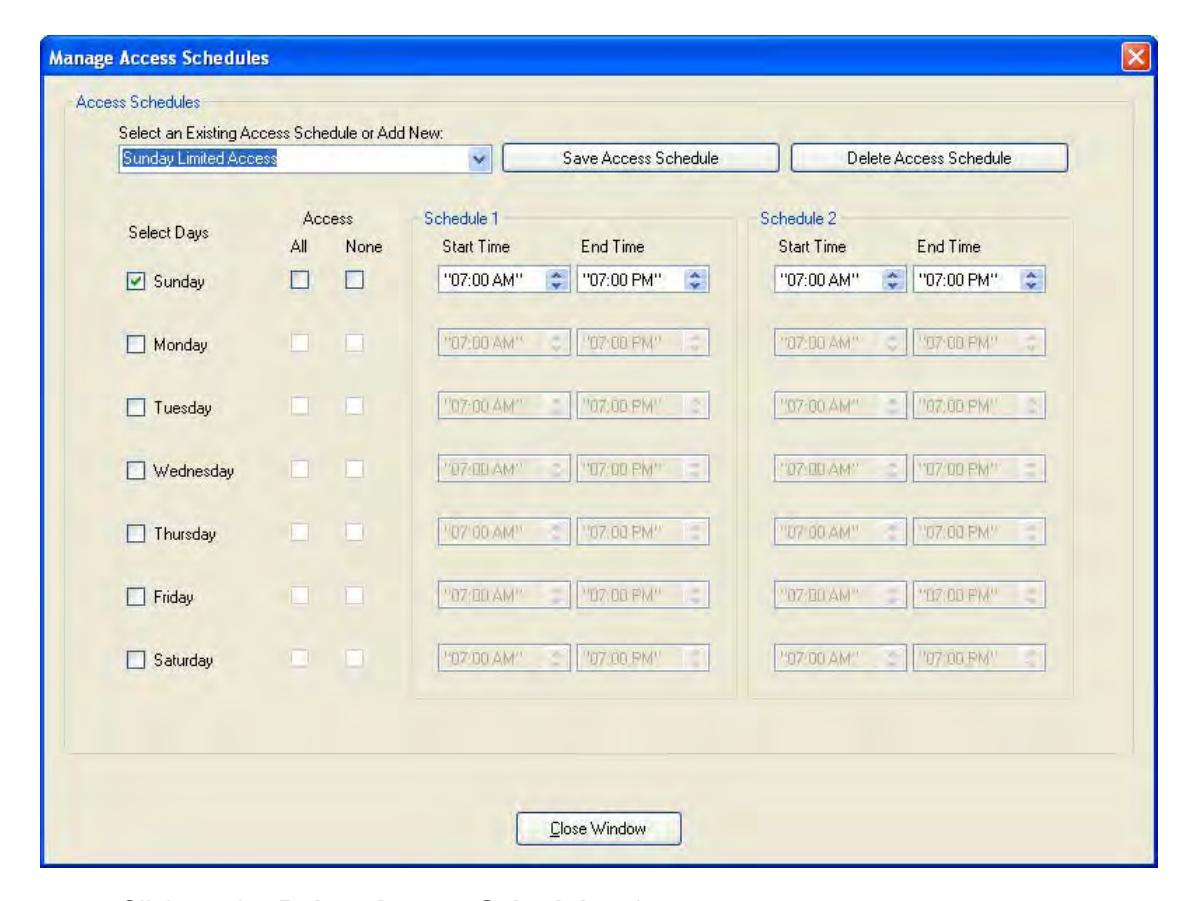The width and height of the screenshot is (1182, 901).
Task: Check the Wednesday day checkbox
Action: point(136,470)
